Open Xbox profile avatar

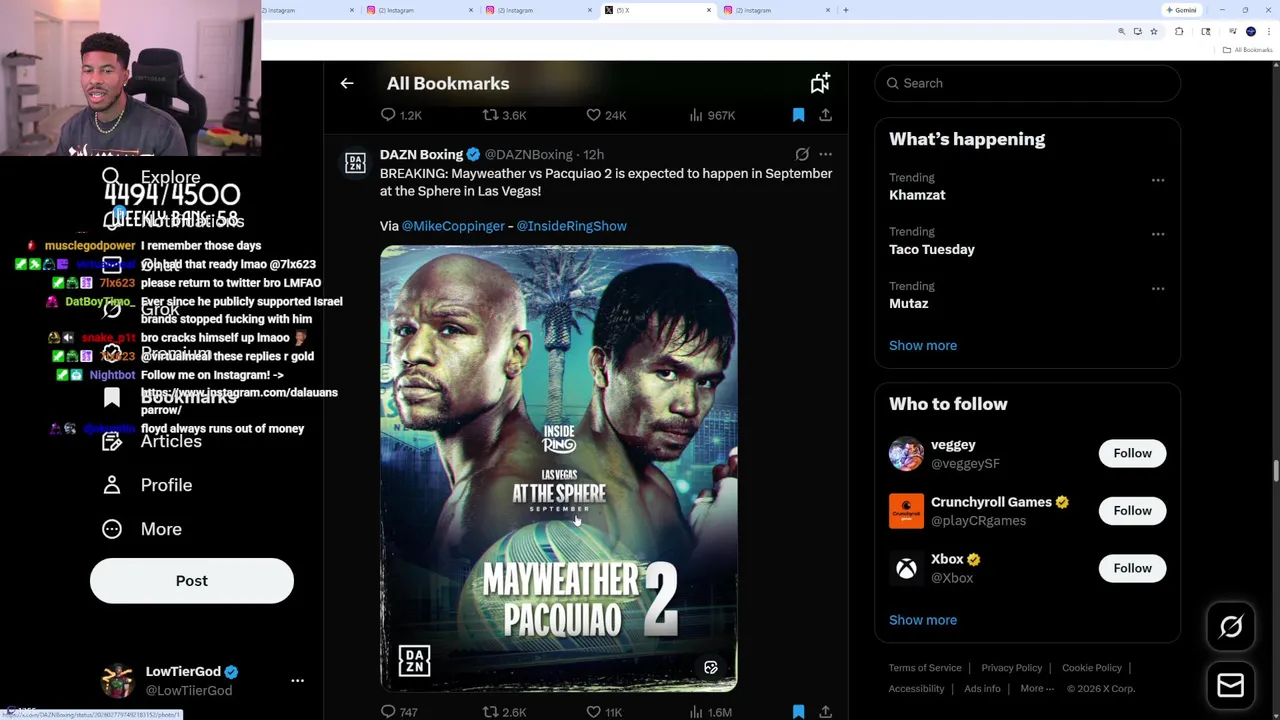click(906, 568)
